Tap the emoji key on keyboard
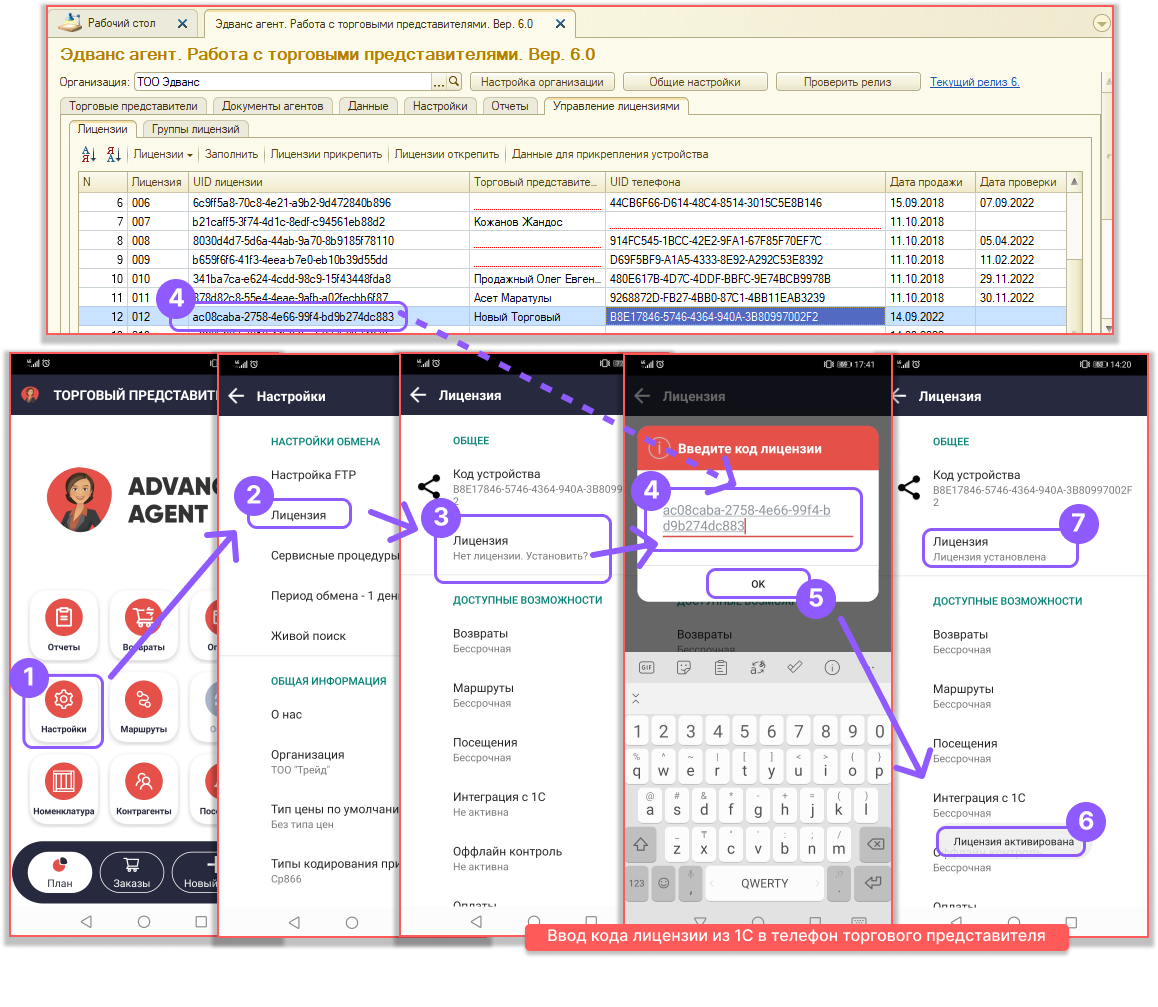1158x1007 pixels. coord(663,884)
